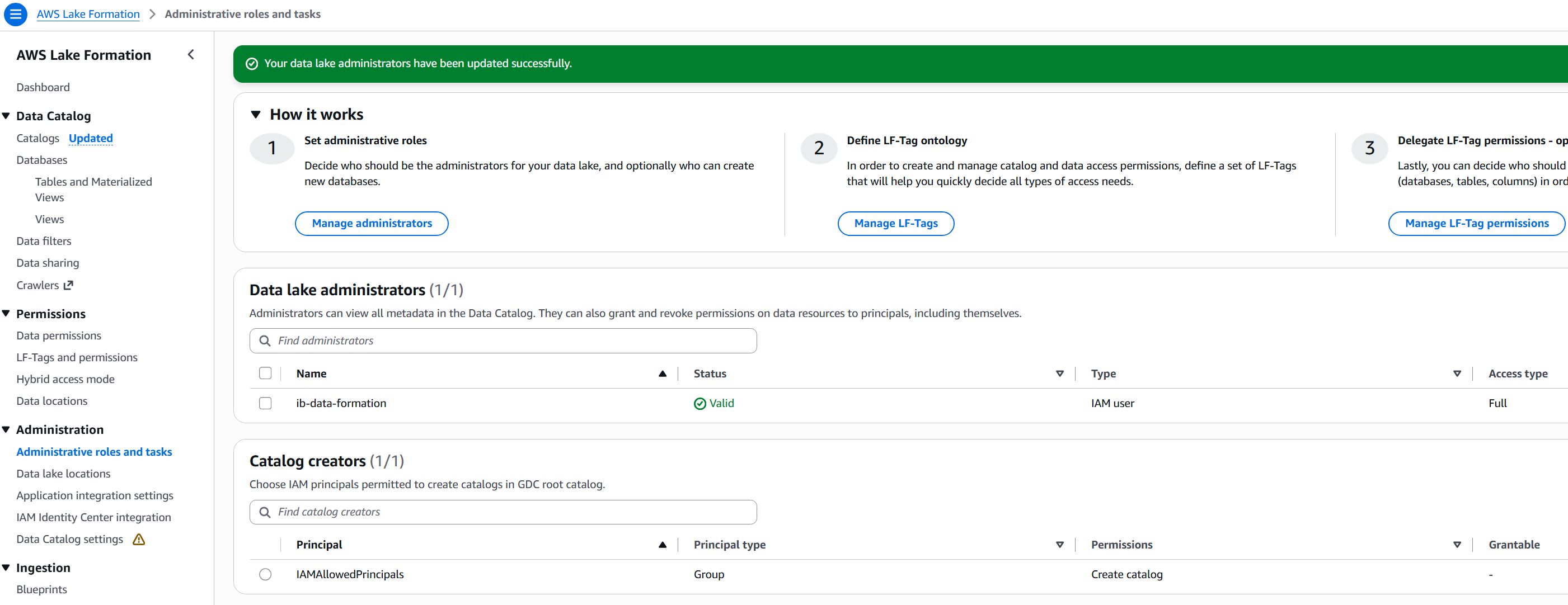The height and width of the screenshot is (605, 1568).
Task: Open Dashboard in the sidebar
Action: [43, 88]
